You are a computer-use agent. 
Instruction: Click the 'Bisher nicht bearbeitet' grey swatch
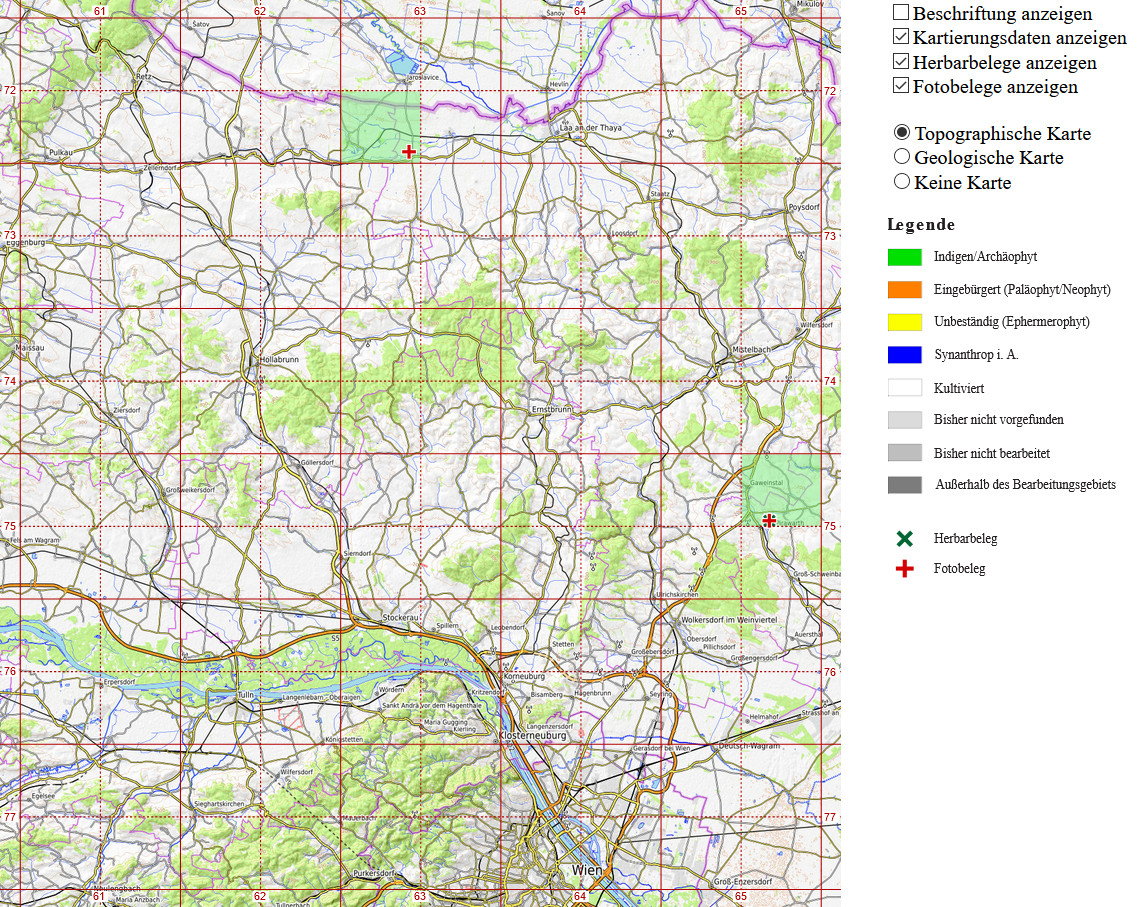pyautogui.click(x=905, y=453)
